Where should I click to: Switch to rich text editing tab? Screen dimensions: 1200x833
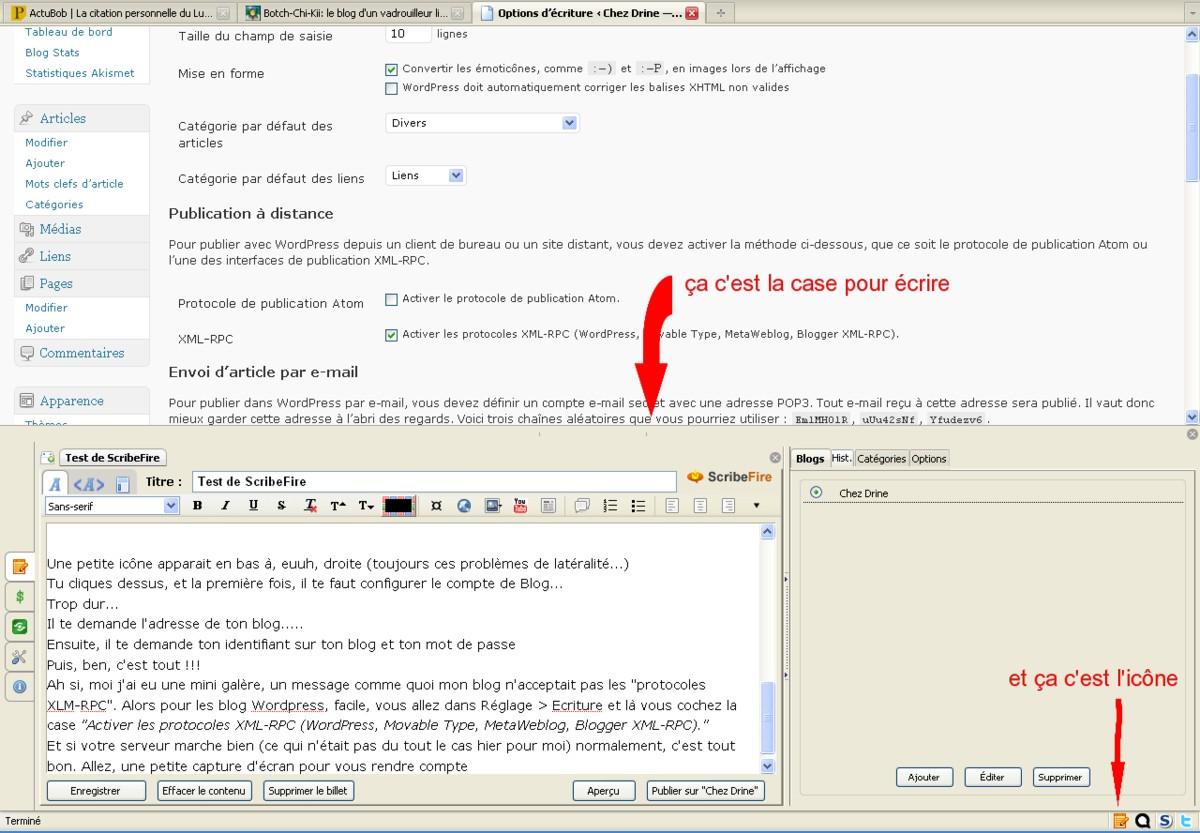[56, 484]
